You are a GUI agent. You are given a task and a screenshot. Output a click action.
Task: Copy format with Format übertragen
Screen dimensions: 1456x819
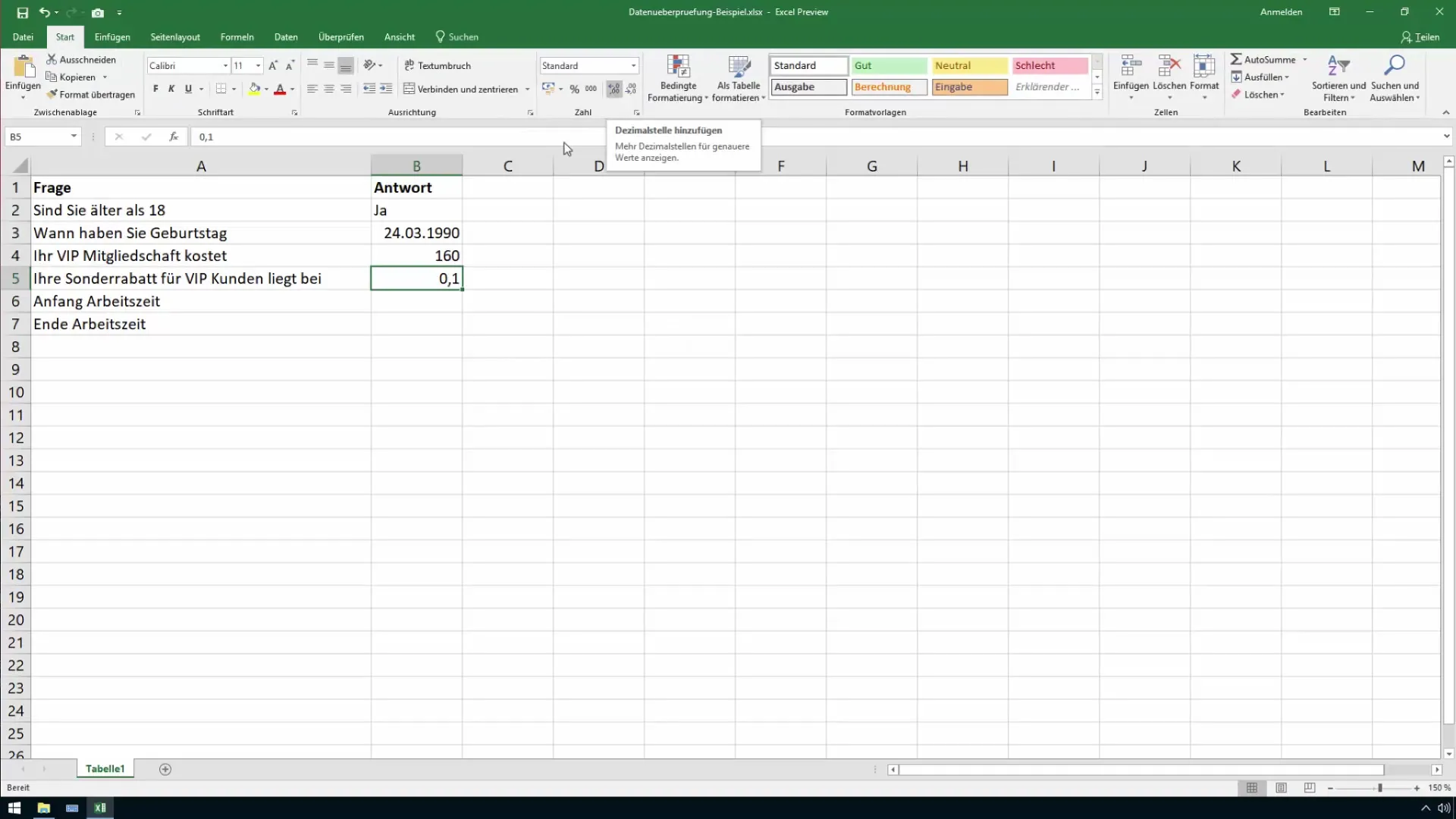tap(90, 95)
